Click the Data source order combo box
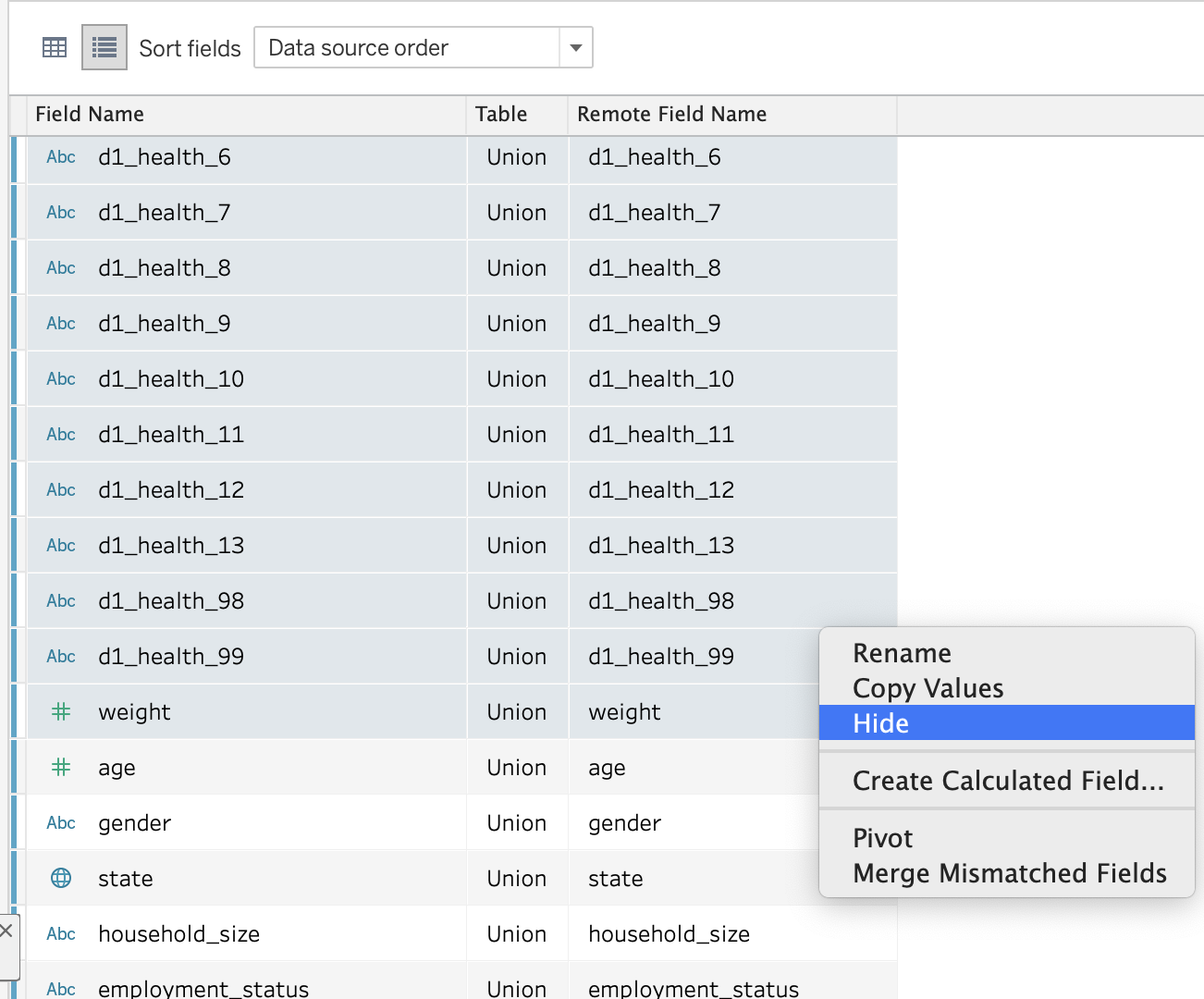 (x=407, y=47)
